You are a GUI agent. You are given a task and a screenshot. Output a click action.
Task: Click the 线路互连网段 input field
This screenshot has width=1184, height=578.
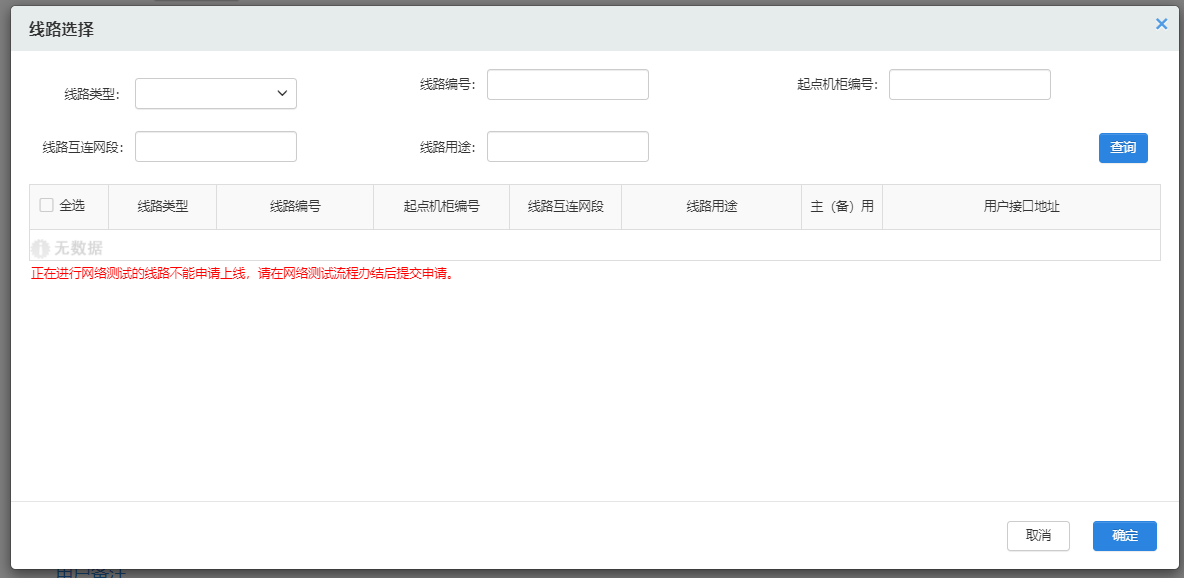(216, 147)
